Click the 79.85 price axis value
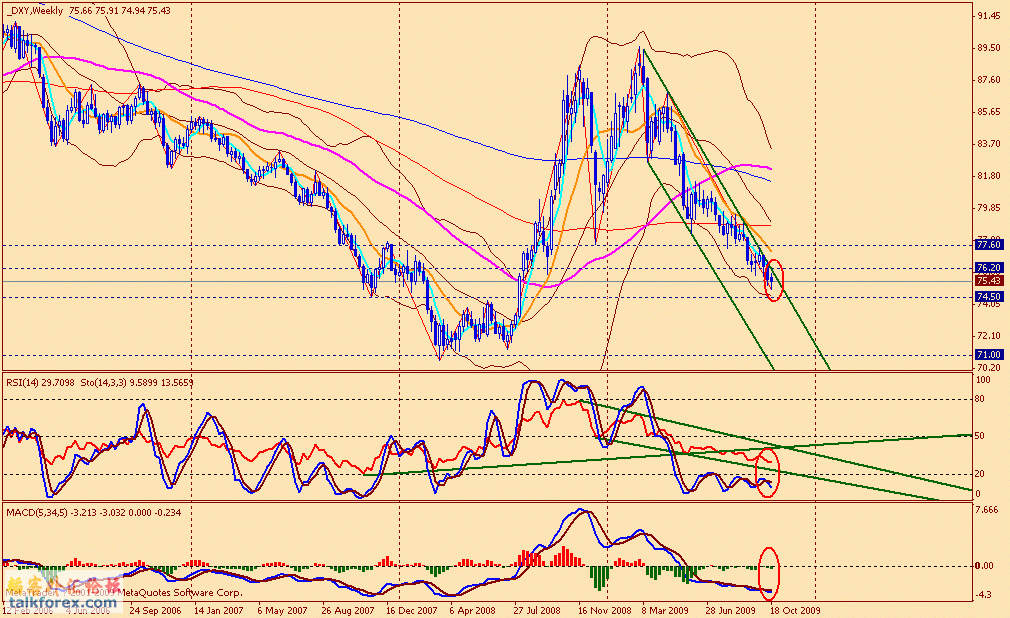Image resolution: width=1010 pixels, height=618 pixels. tap(989, 208)
